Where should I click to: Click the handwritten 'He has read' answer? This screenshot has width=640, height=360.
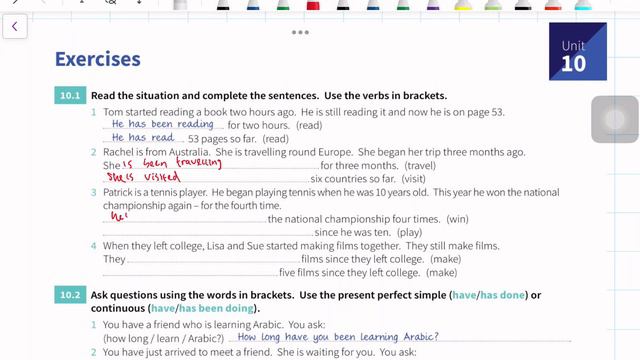143,138
